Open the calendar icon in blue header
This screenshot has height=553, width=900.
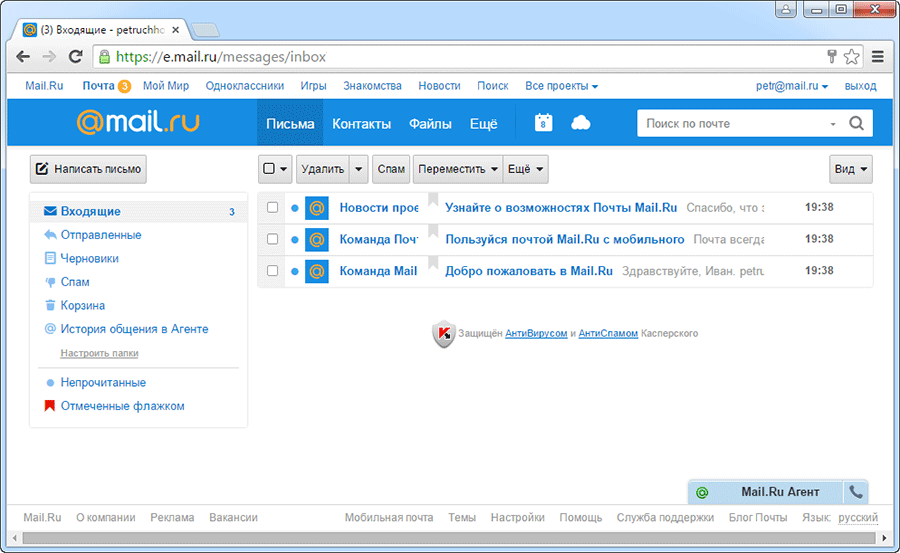[543, 122]
